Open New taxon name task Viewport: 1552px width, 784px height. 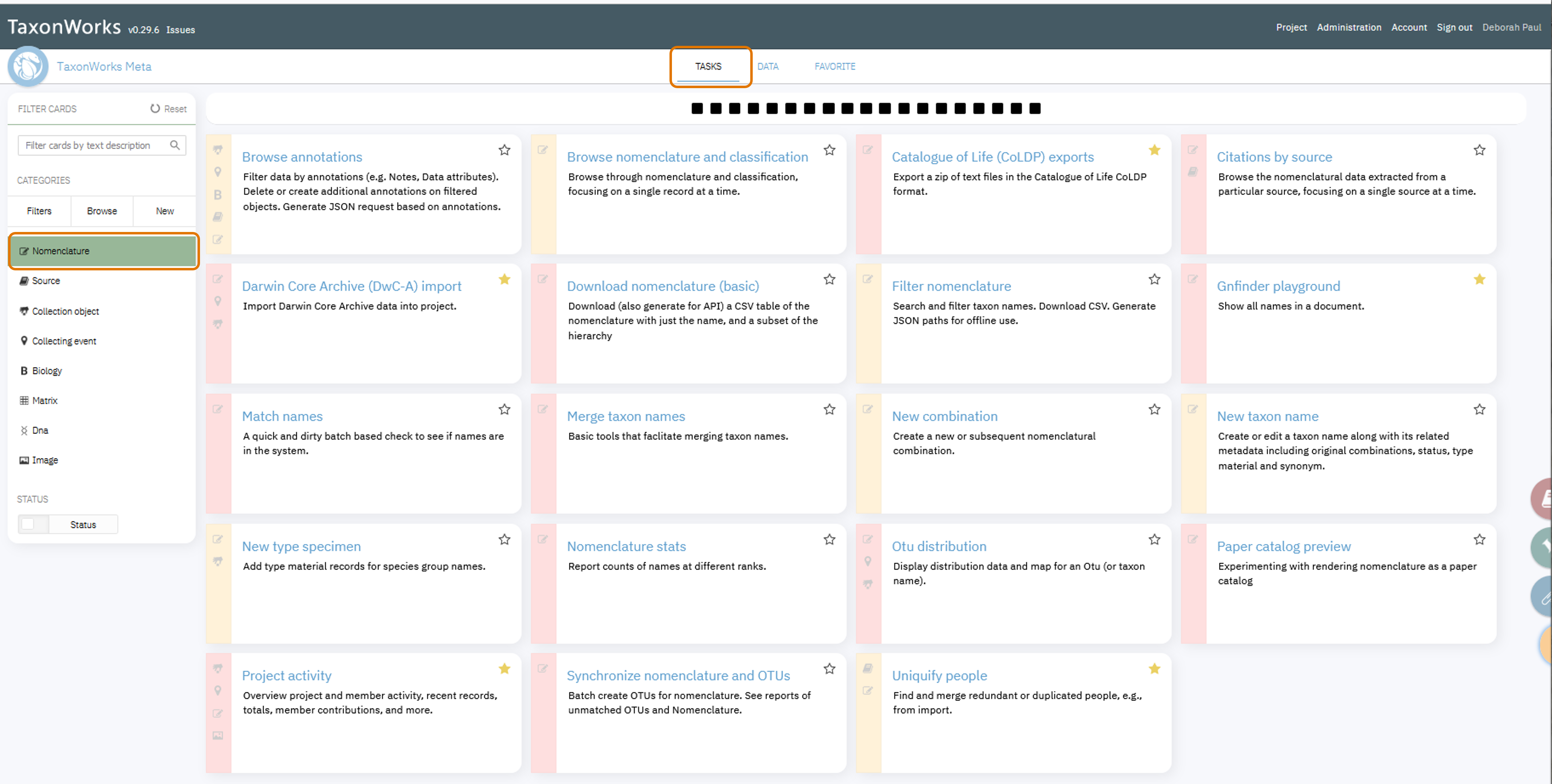tap(1267, 416)
